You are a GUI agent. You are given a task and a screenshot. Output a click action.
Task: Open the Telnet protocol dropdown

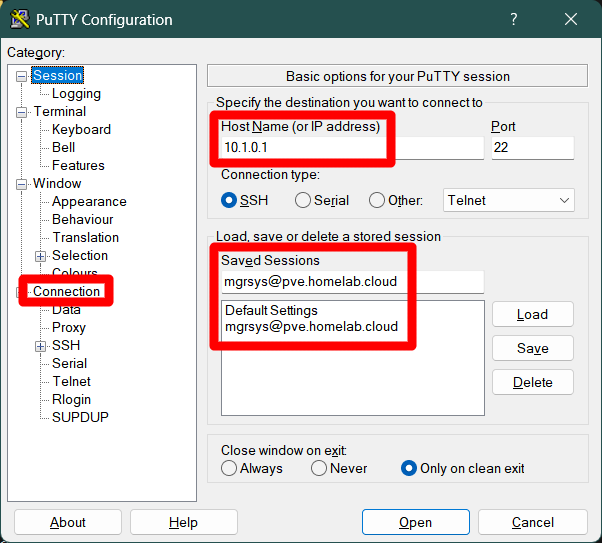pos(509,200)
